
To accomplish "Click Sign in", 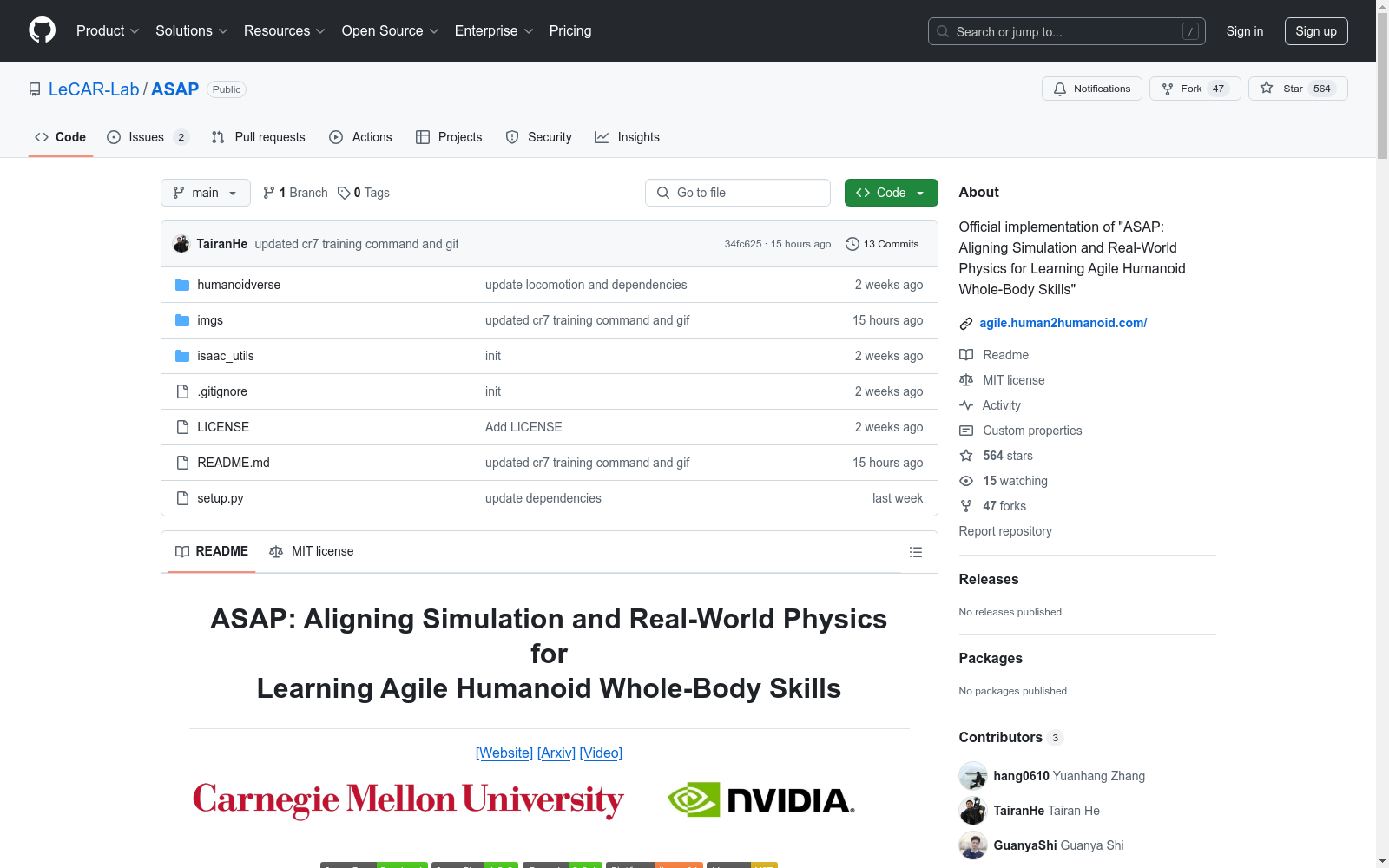I will pos(1244,31).
